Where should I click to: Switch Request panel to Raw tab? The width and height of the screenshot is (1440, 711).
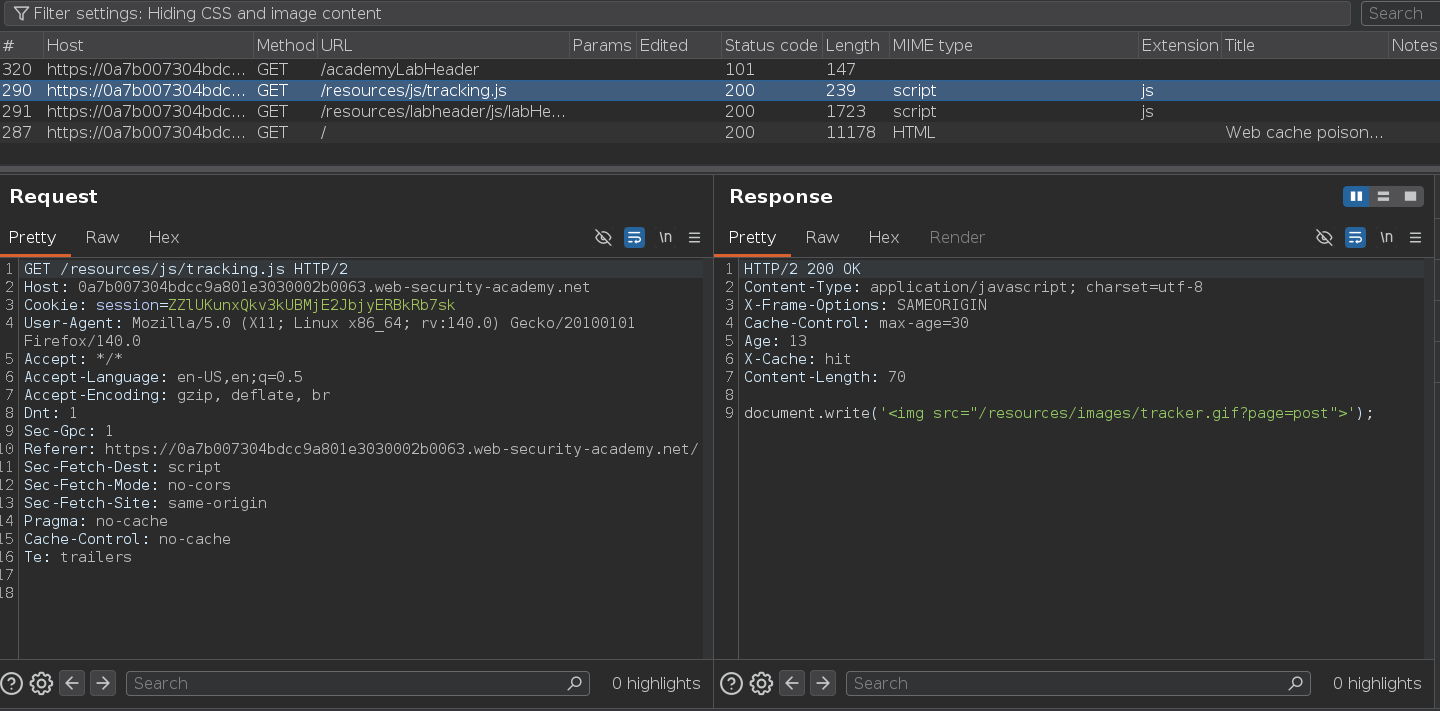tap(102, 237)
